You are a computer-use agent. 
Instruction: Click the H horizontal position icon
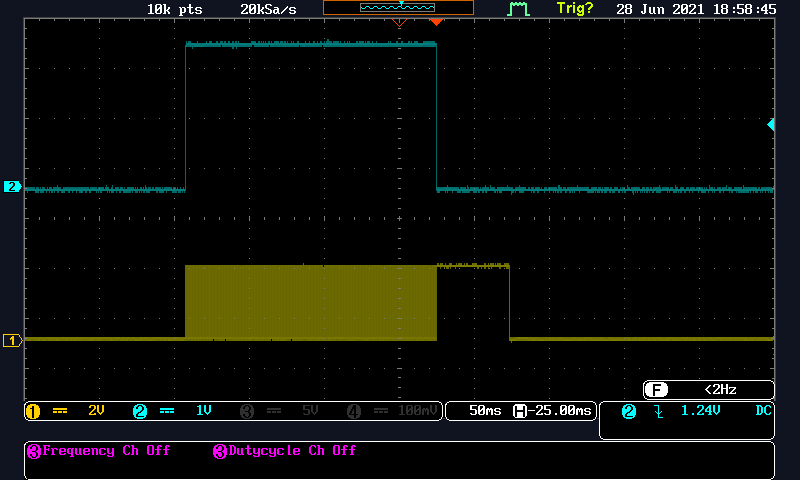point(519,411)
